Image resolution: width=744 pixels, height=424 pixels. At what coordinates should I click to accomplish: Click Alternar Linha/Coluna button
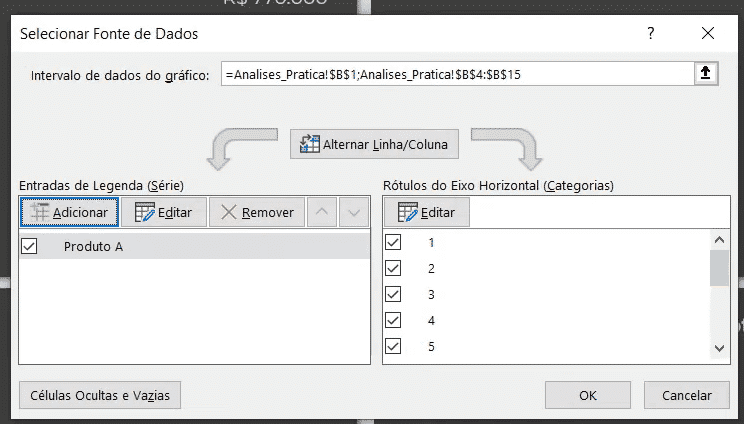tap(374, 144)
